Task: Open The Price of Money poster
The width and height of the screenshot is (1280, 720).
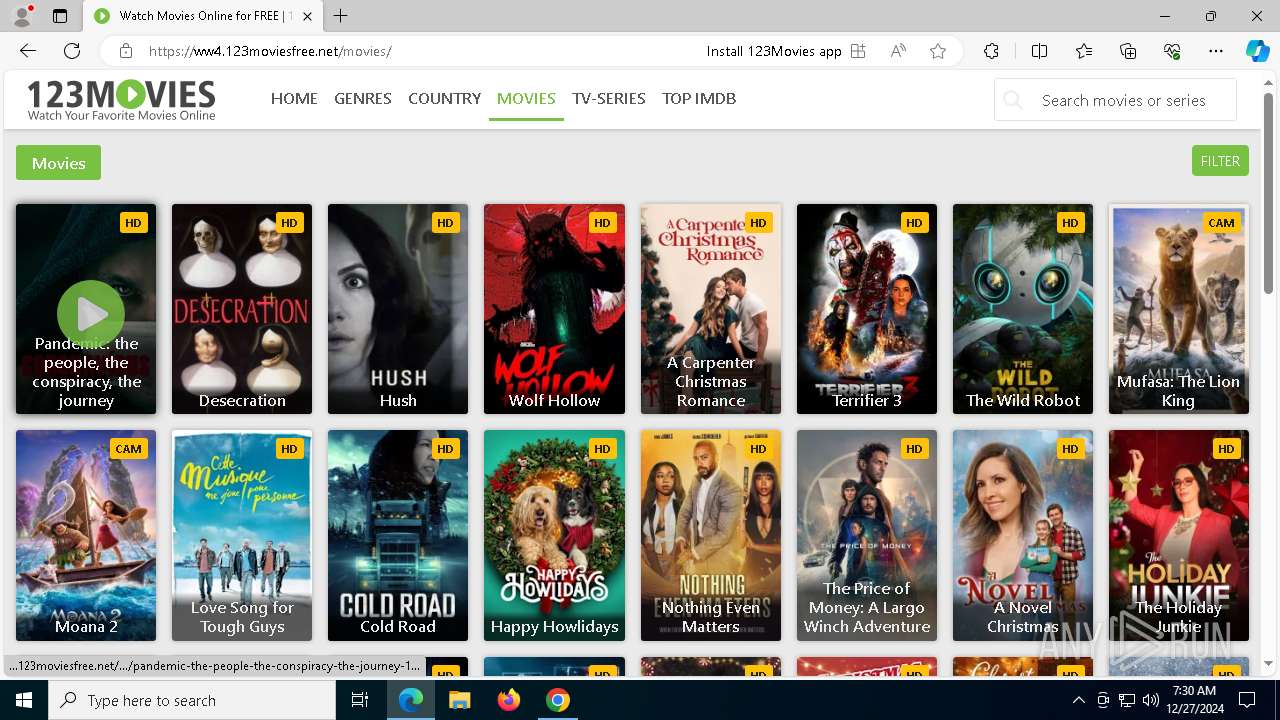Action: pos(867,535)
